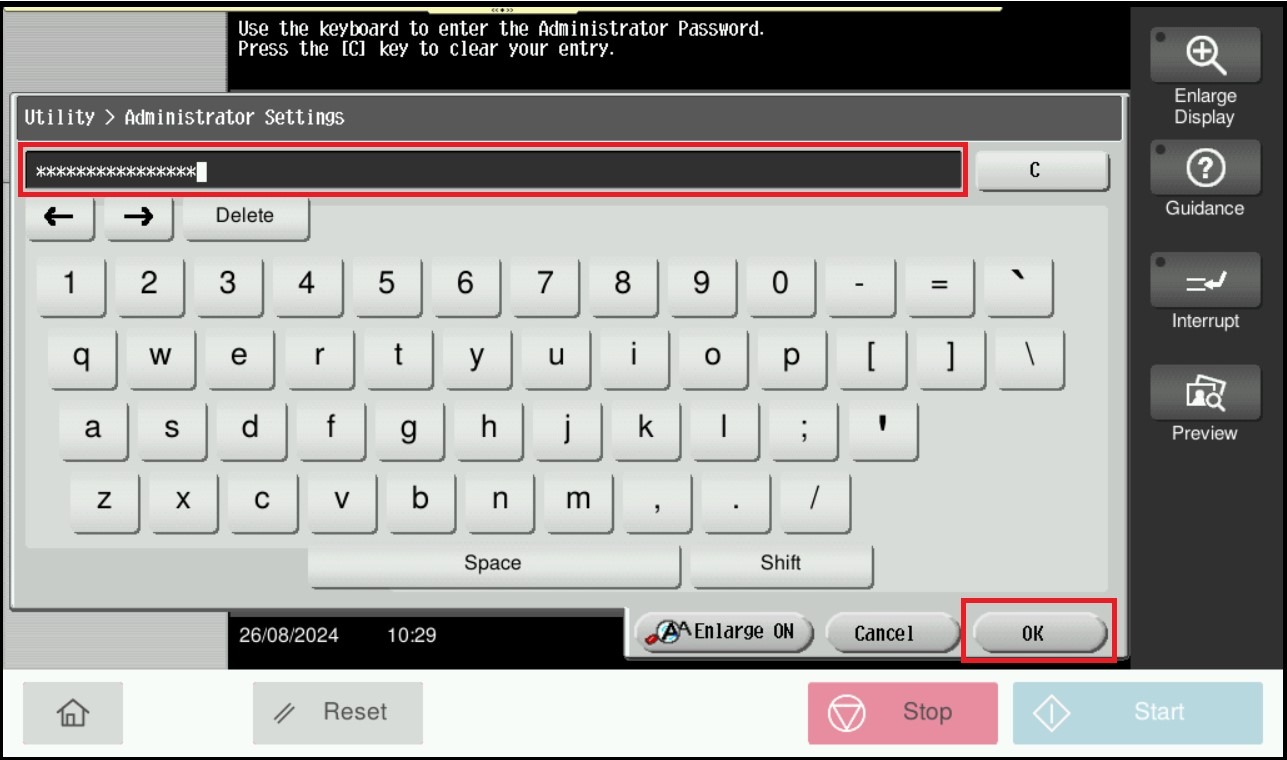Toggle the Shift key
Screen dimensions: 1287x760
780,564
